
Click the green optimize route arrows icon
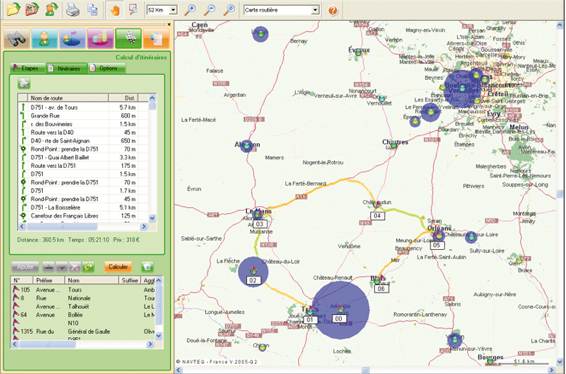(x=88, y=267)
